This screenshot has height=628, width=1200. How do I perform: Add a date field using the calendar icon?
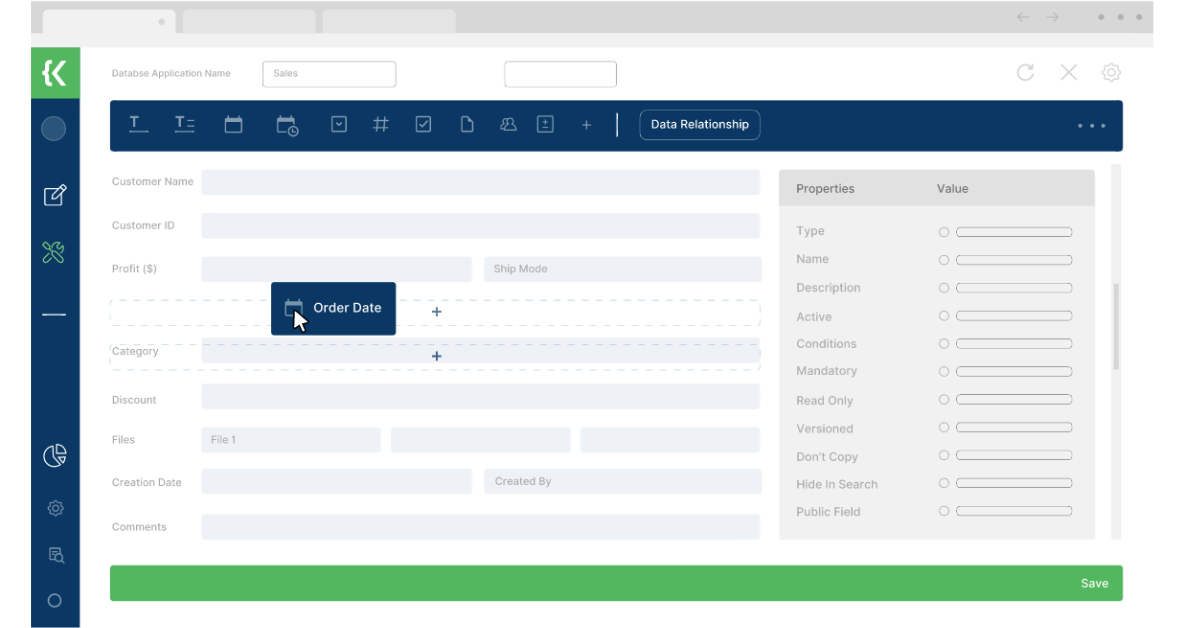[x=234, y=124]
